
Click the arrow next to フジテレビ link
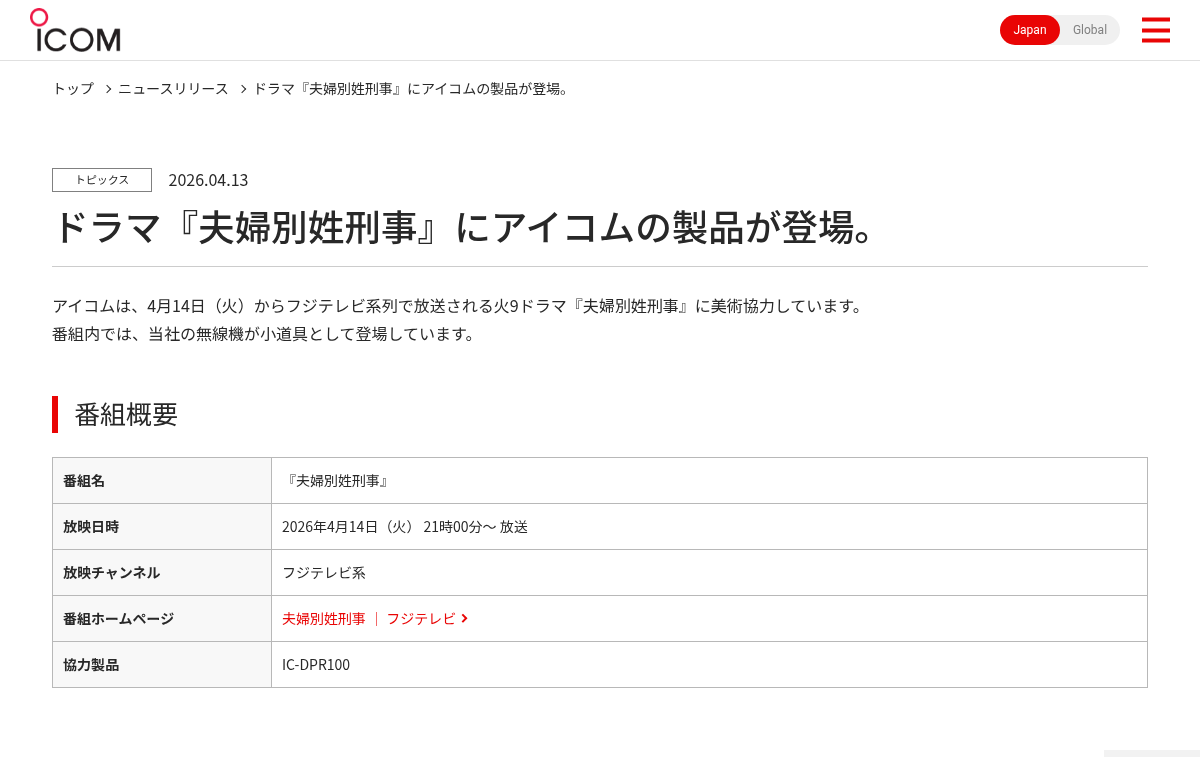click(x=465, y=619)
